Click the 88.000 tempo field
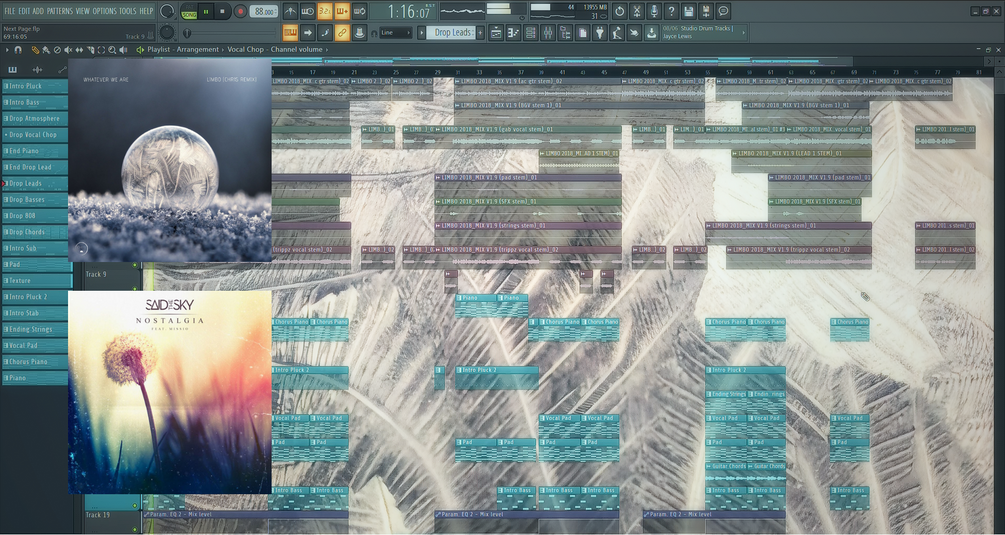This screenshot has height=535, width=1005. [263, 12]
